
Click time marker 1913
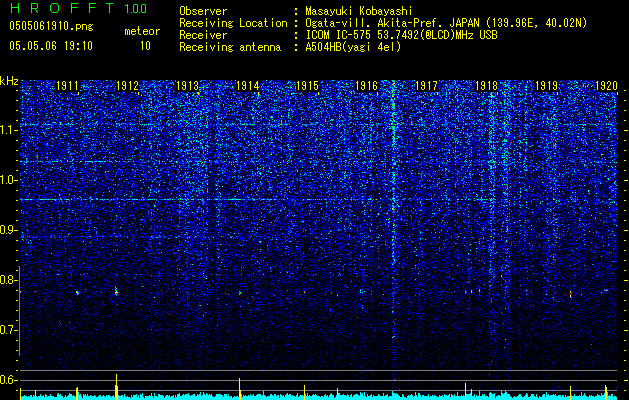(x=187, y=86)
